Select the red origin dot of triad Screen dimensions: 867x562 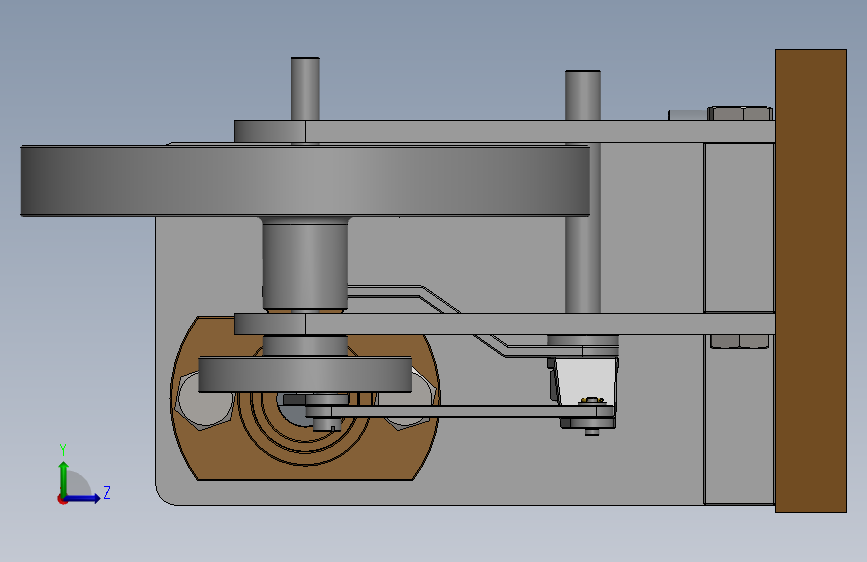62,499
